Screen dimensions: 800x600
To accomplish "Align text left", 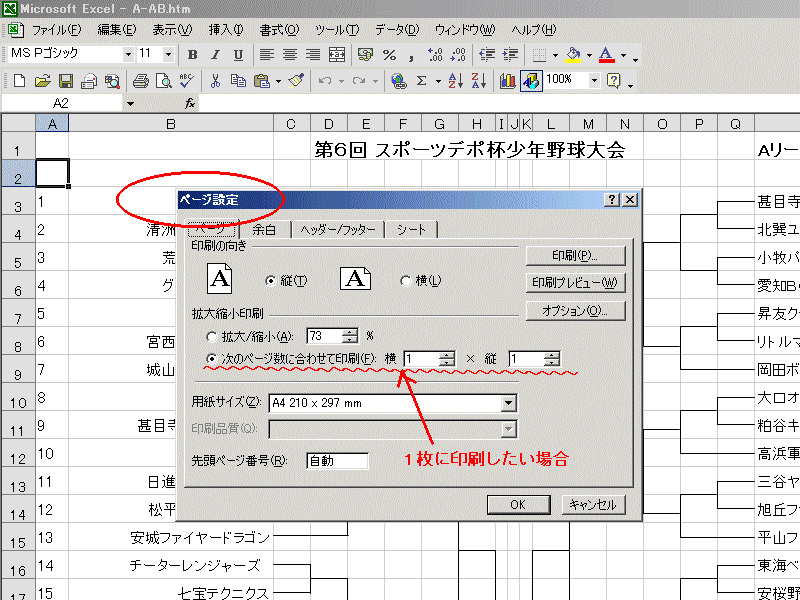I will [267, 55].
